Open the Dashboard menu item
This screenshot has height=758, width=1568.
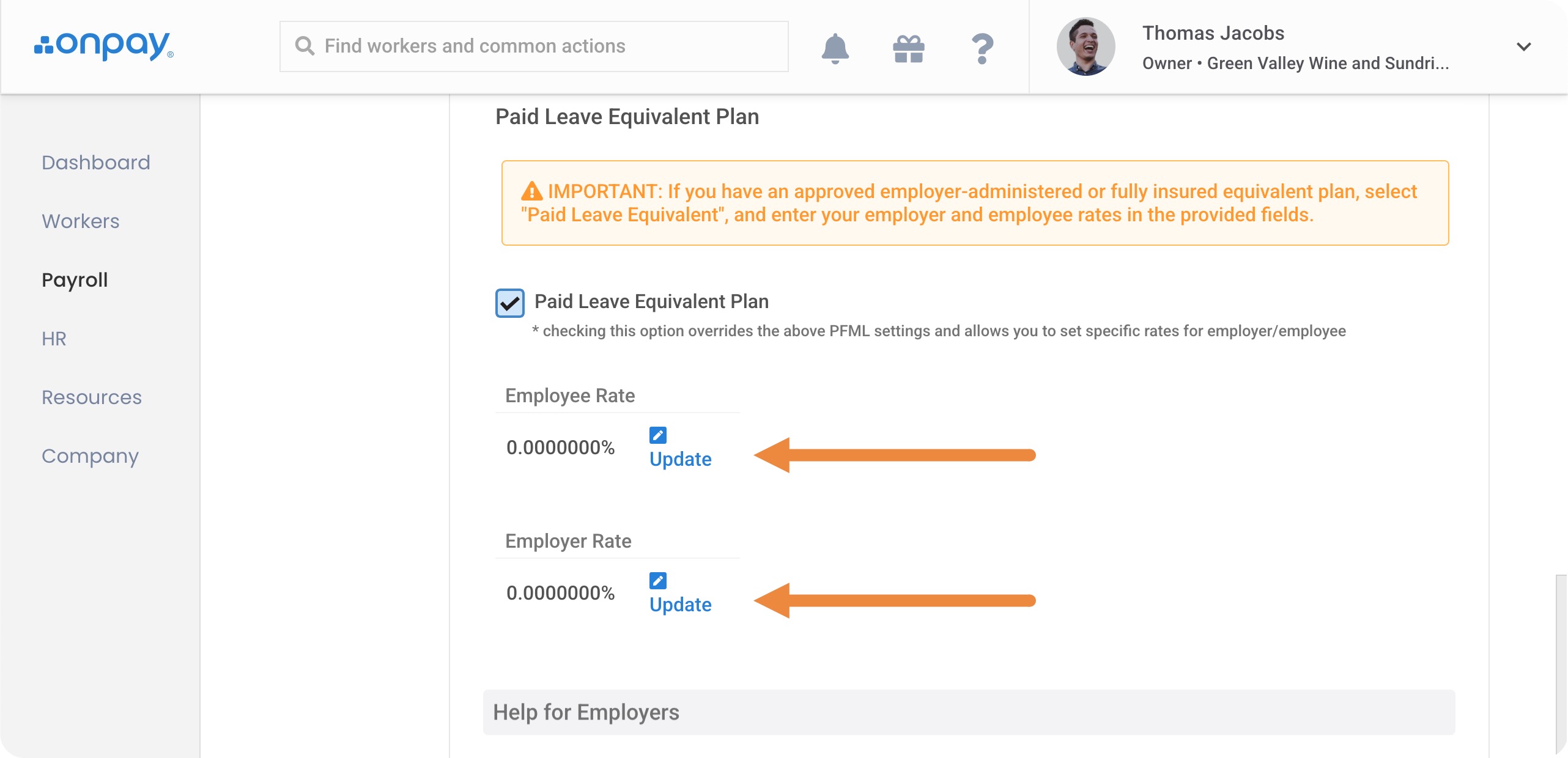coord(96,163)
